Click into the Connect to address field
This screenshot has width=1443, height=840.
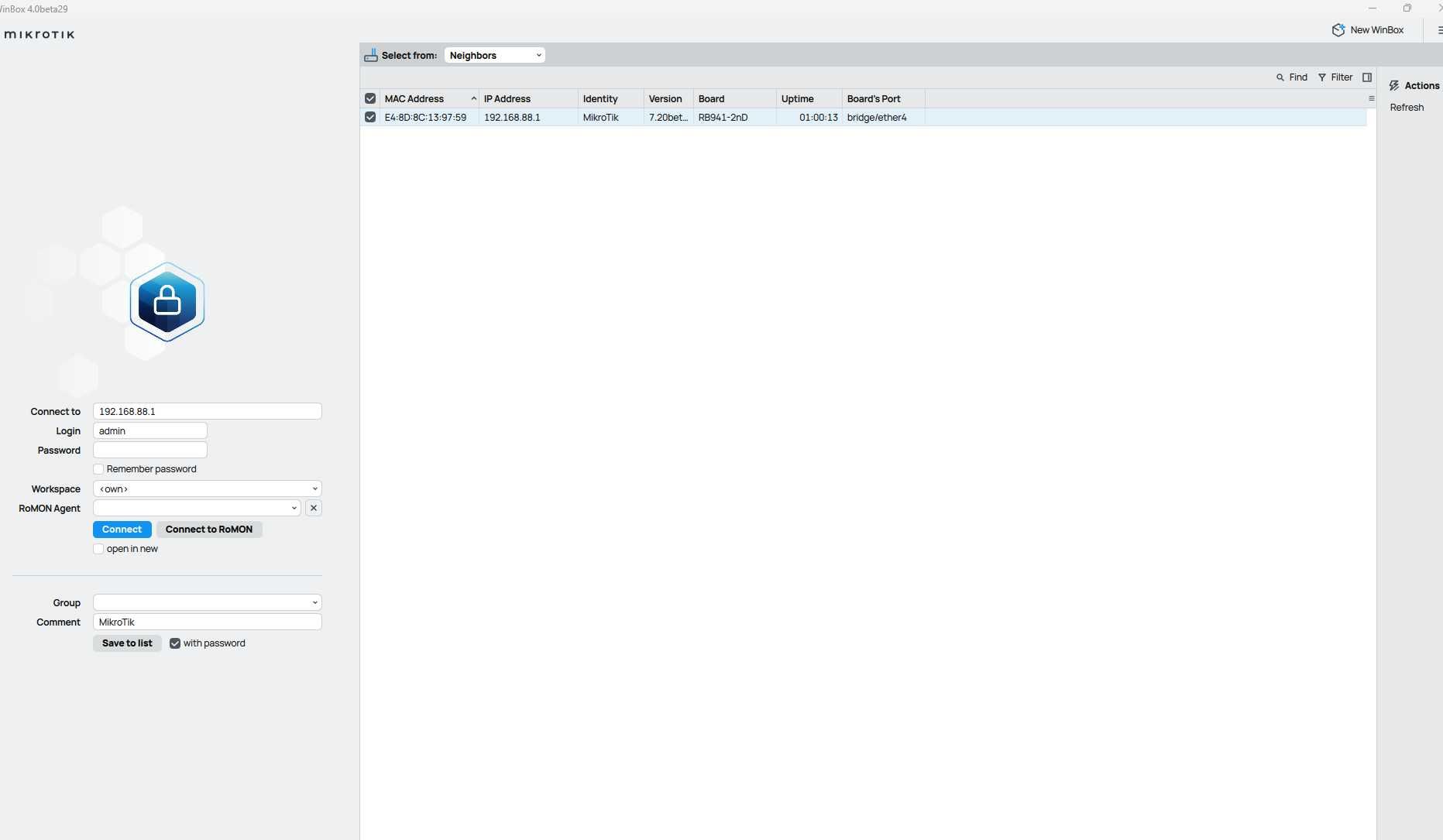tap(208, 411)
